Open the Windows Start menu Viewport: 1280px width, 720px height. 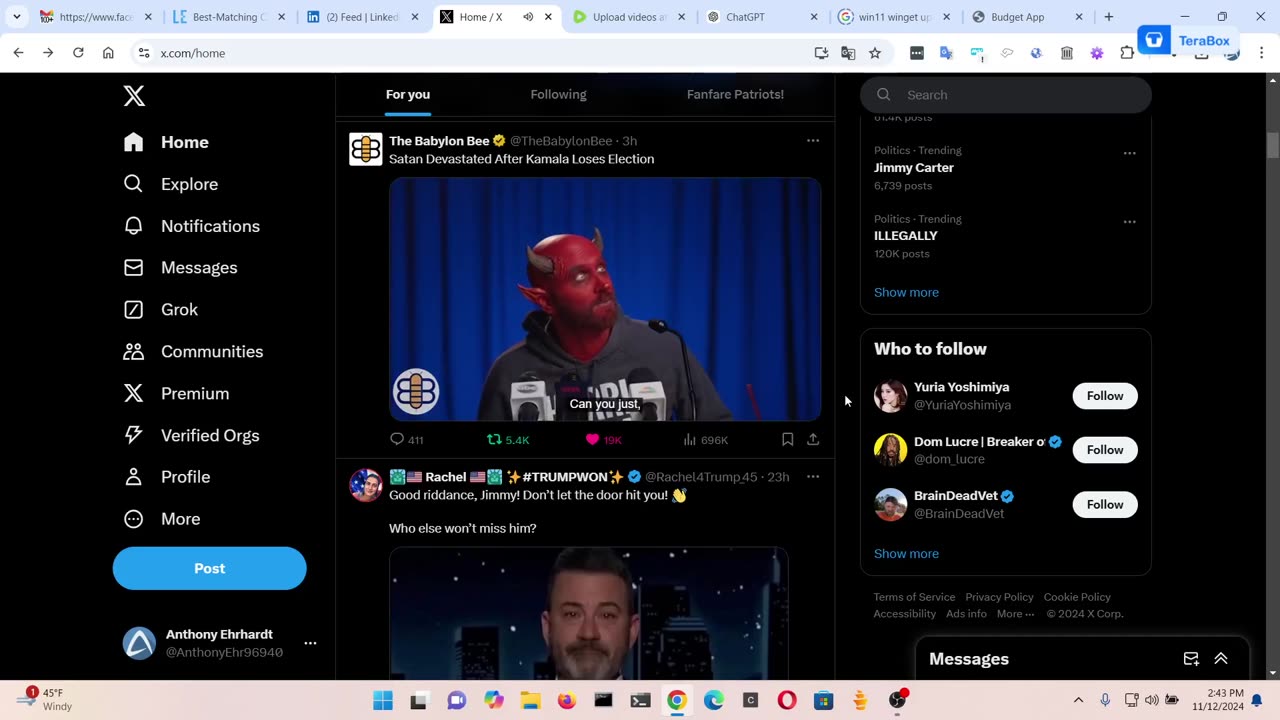[x=383, y=701]
